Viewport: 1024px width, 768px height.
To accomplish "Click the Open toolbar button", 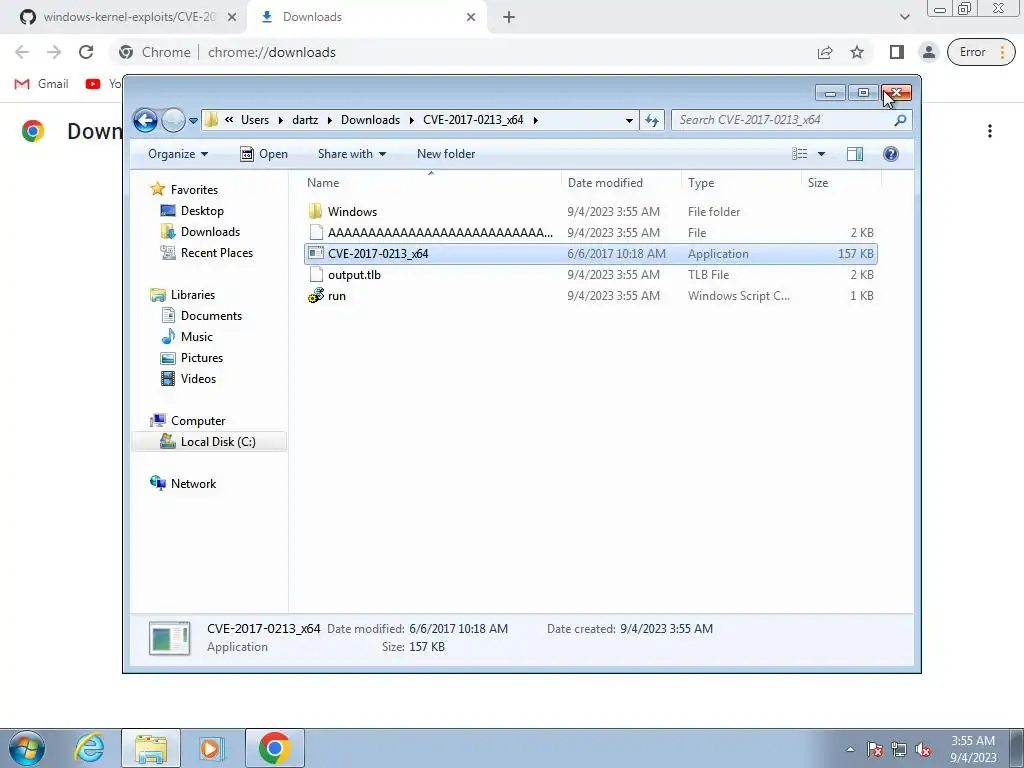I will click(x=264, y=154).
